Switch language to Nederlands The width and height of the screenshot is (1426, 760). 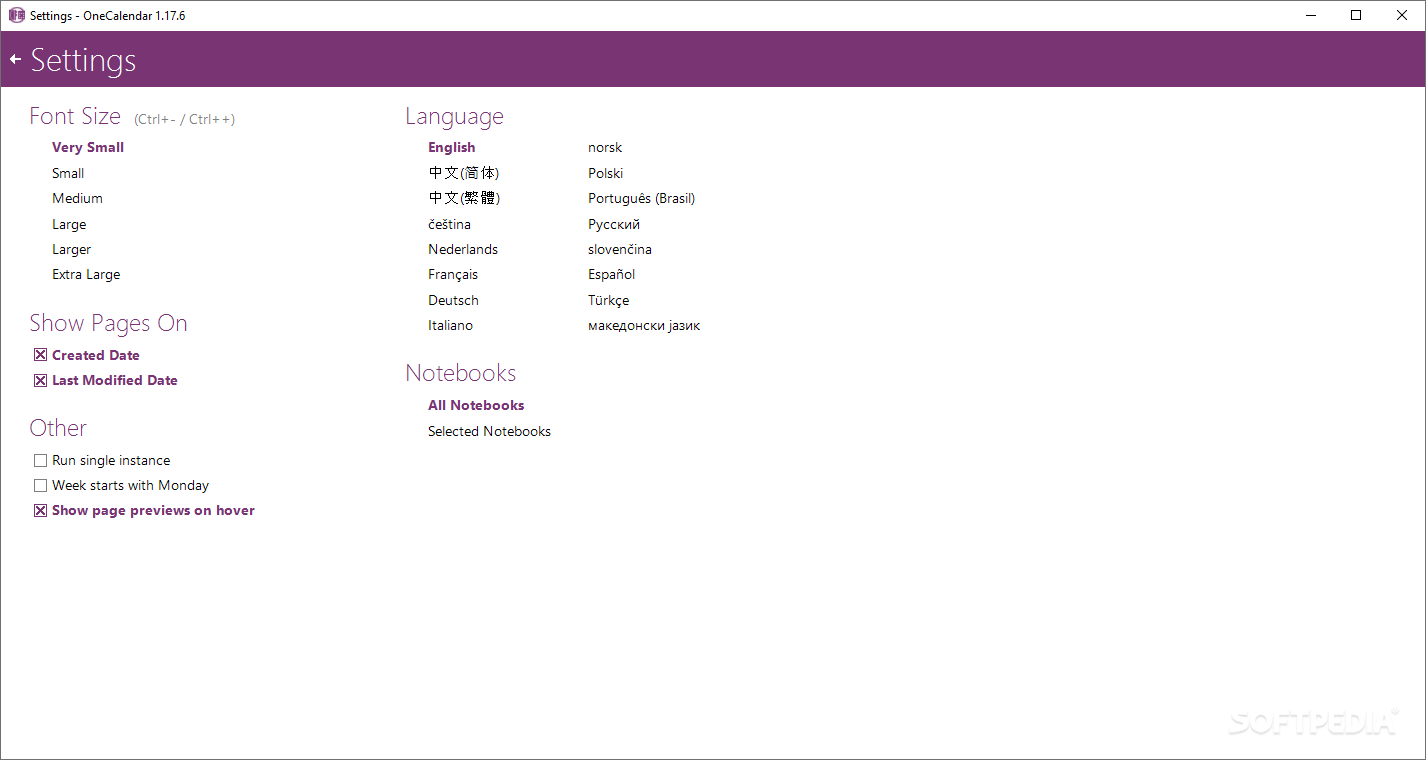point(463,249)
